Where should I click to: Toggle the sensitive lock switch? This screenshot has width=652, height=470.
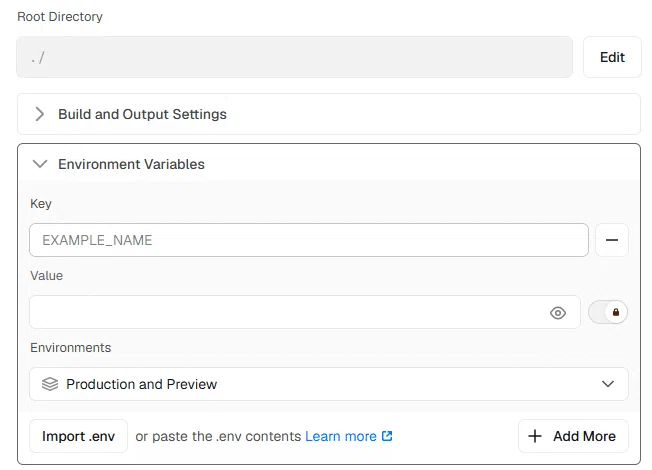coord(608,312)
